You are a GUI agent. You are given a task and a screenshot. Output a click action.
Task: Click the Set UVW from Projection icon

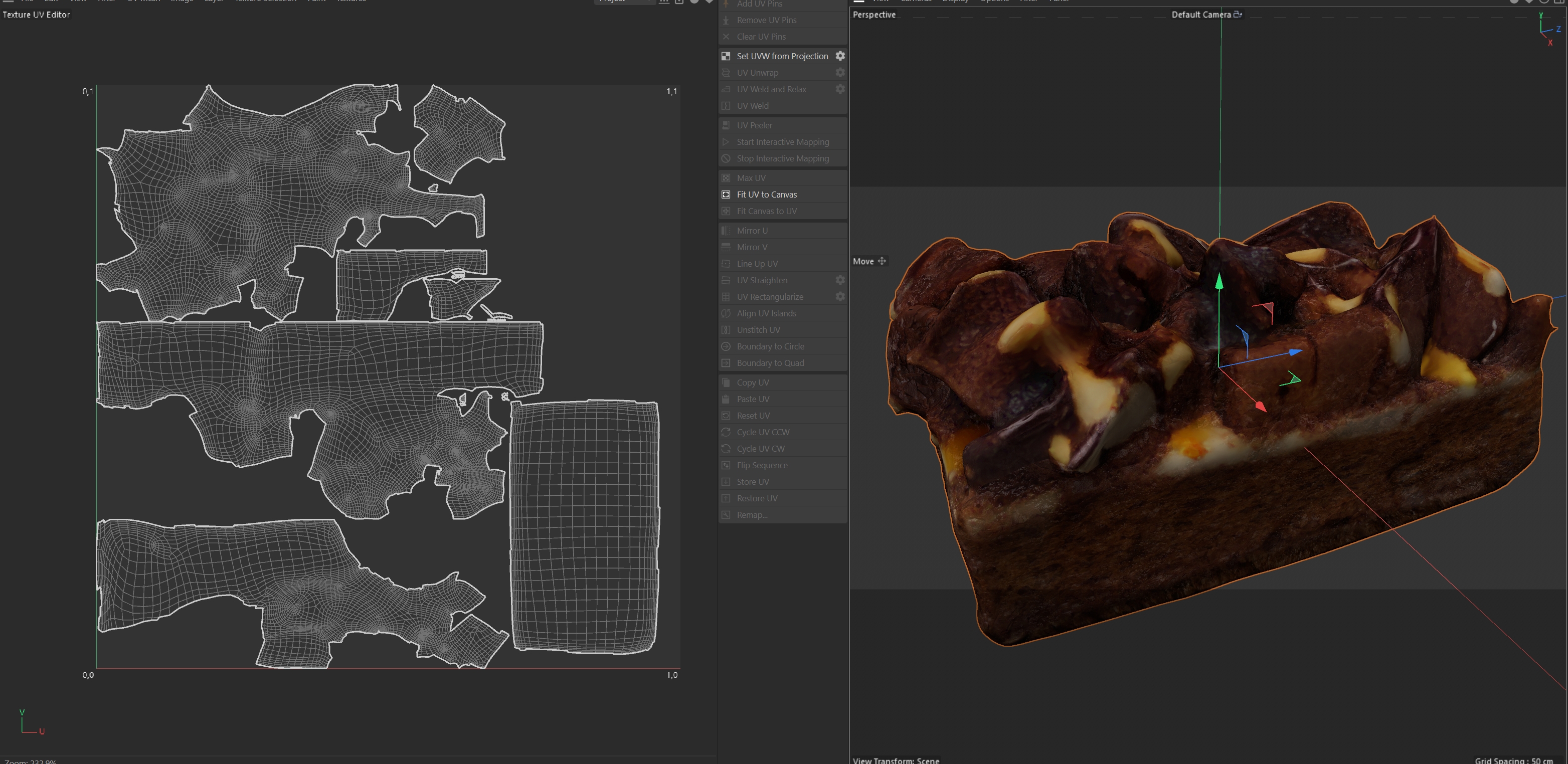(x=726, y=56)
